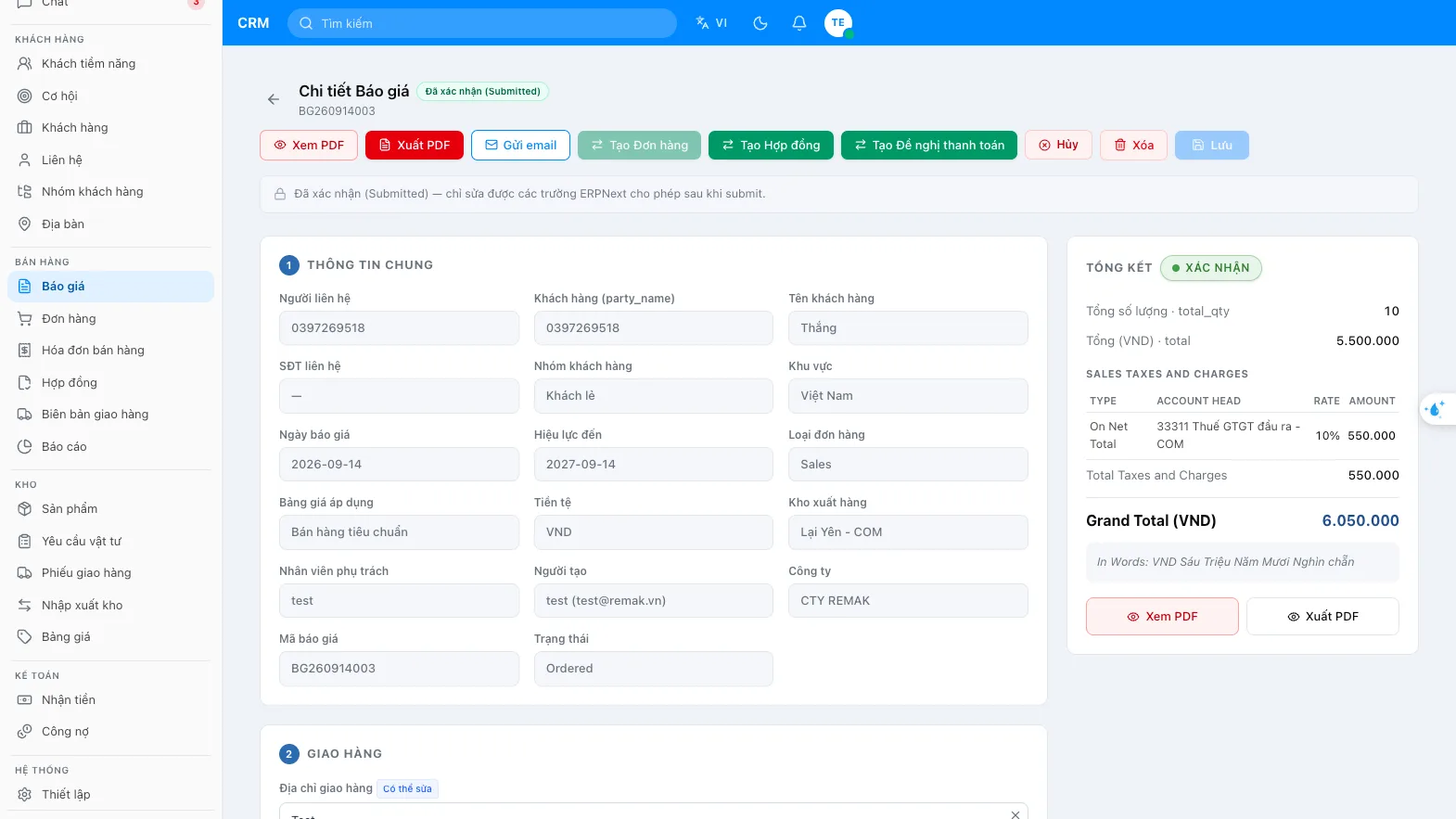The image size is (1456, 819).
Task: Open Yêu cầu vật tư in sidebar
Action: (110, 542)
